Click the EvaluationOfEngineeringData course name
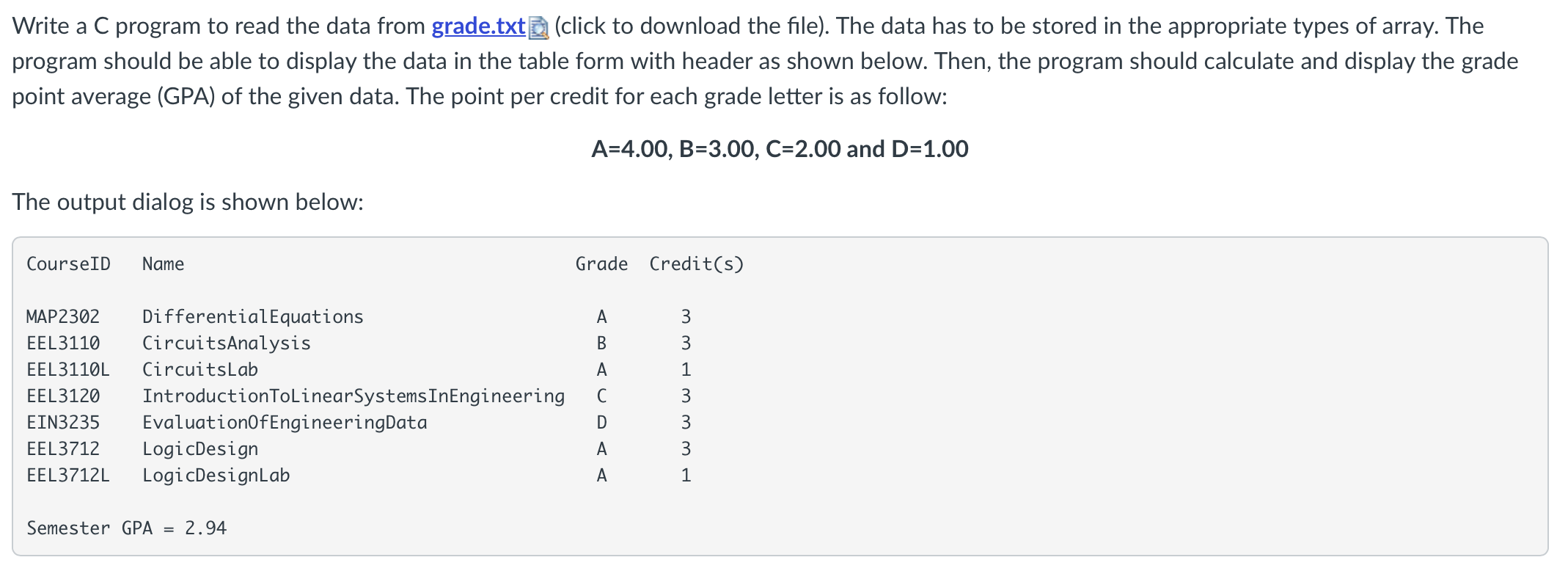Screen dimensions: 1568x571 [x=285, y=423]
